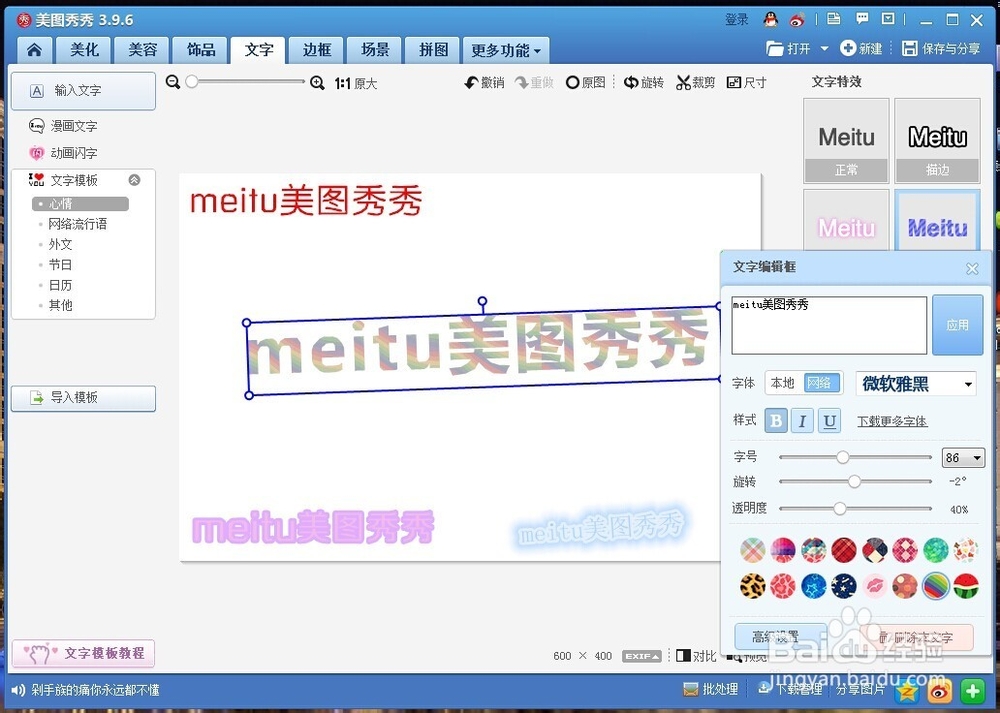
Task: Open Batch processing (批处理) from the bottom bar
Action: [x=710, y=689]
